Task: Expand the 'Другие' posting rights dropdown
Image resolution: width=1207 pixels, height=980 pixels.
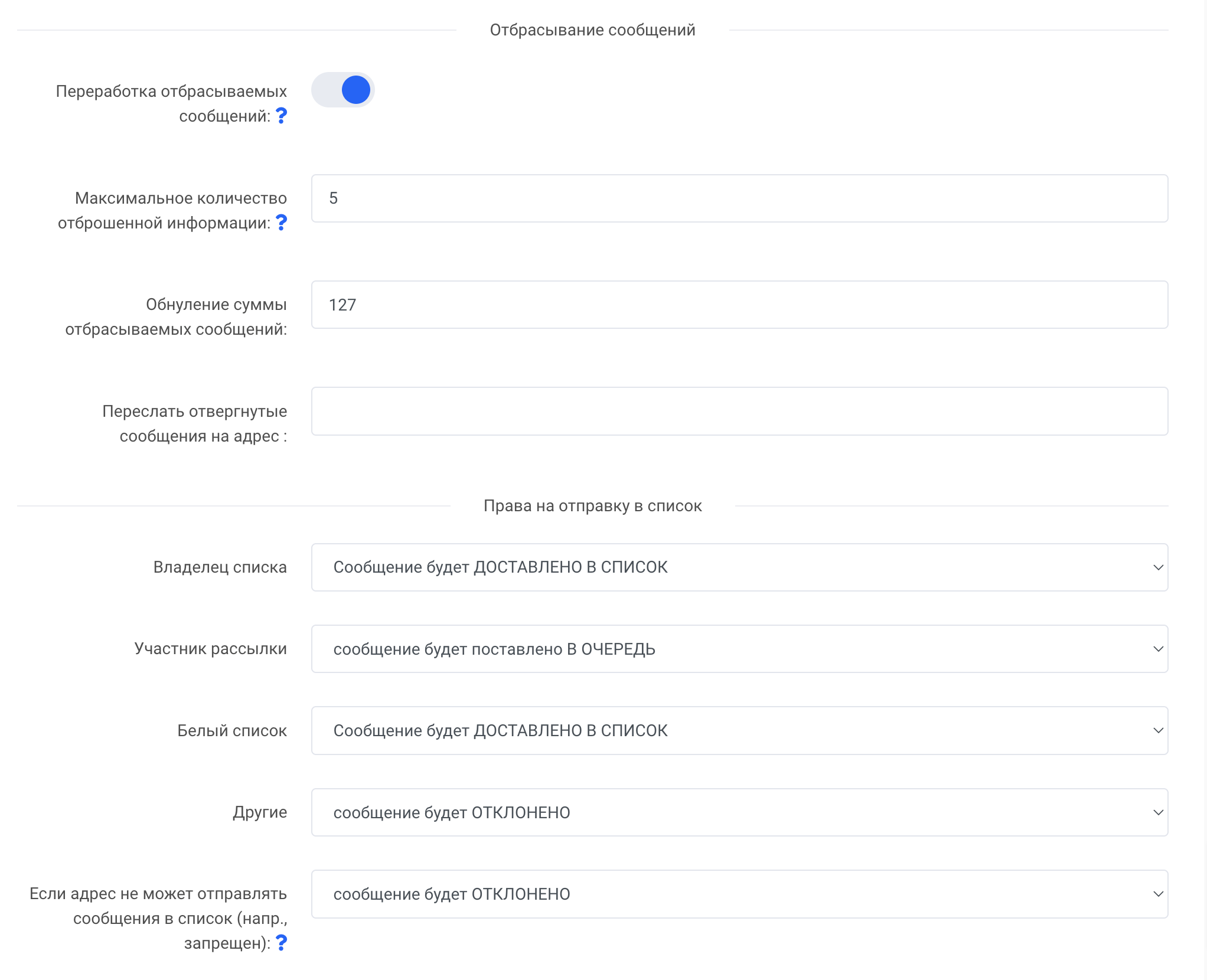Action: 739,812
